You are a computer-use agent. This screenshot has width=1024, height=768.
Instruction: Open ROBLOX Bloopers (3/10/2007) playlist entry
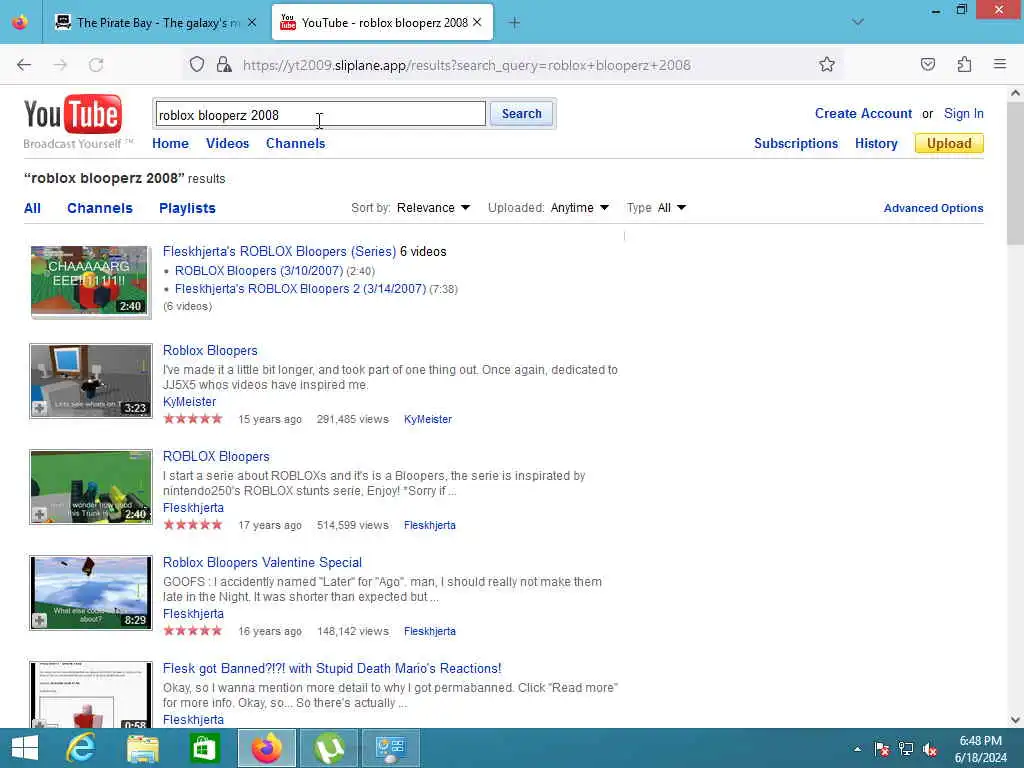[x=259, y=271]
